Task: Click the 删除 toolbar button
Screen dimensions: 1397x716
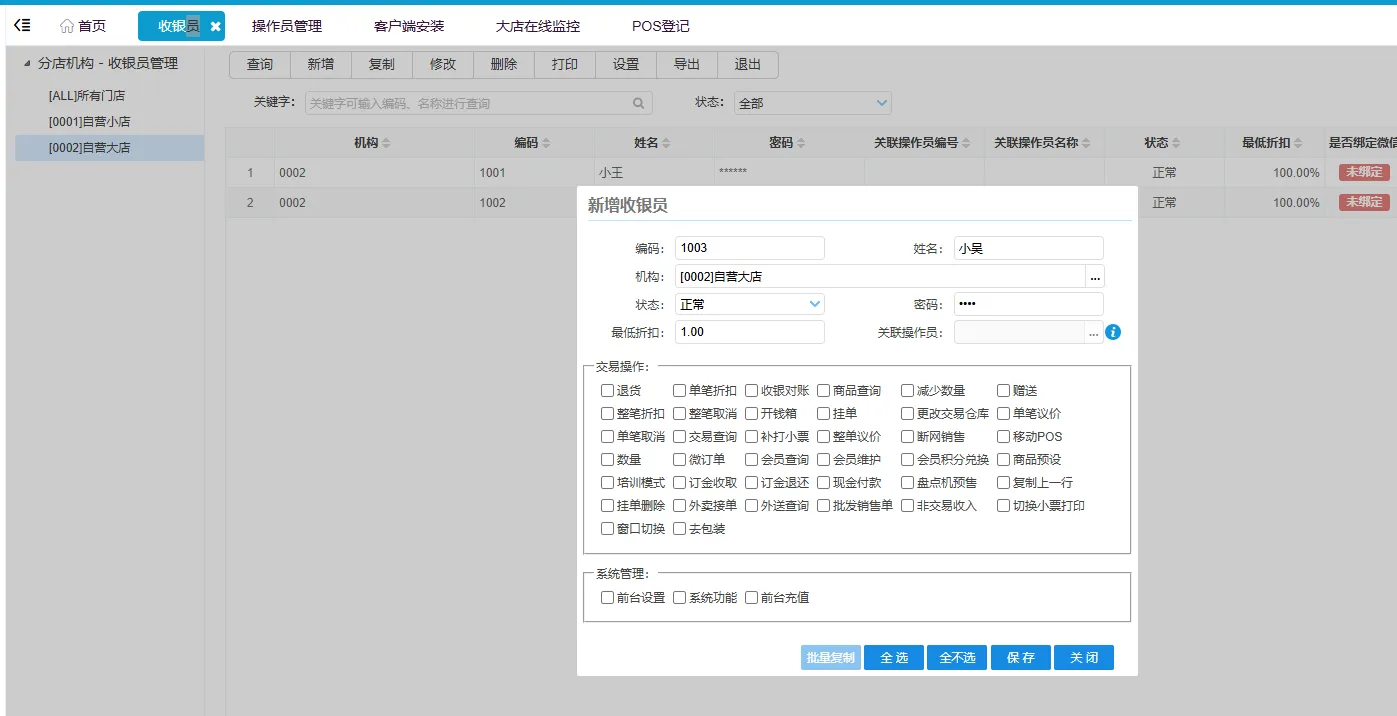Action: point(504,64)
